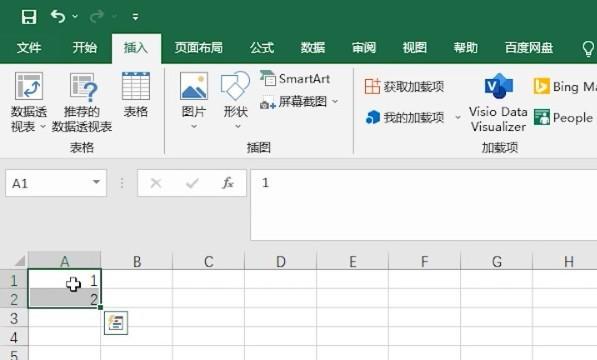Select row 2 header
This screenshot has width=597, height=360.
pos(14,299)
